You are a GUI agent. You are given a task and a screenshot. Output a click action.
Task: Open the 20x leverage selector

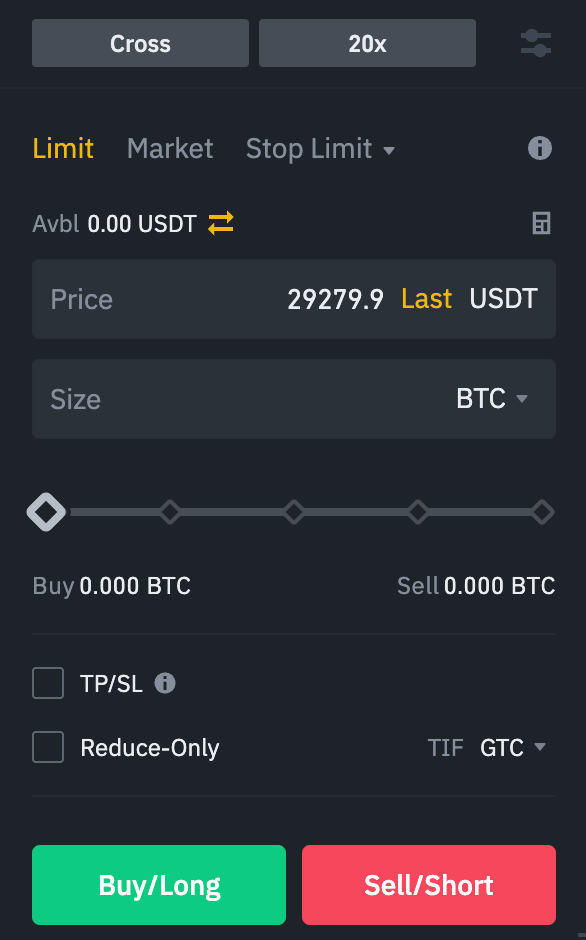click(367, 43)
